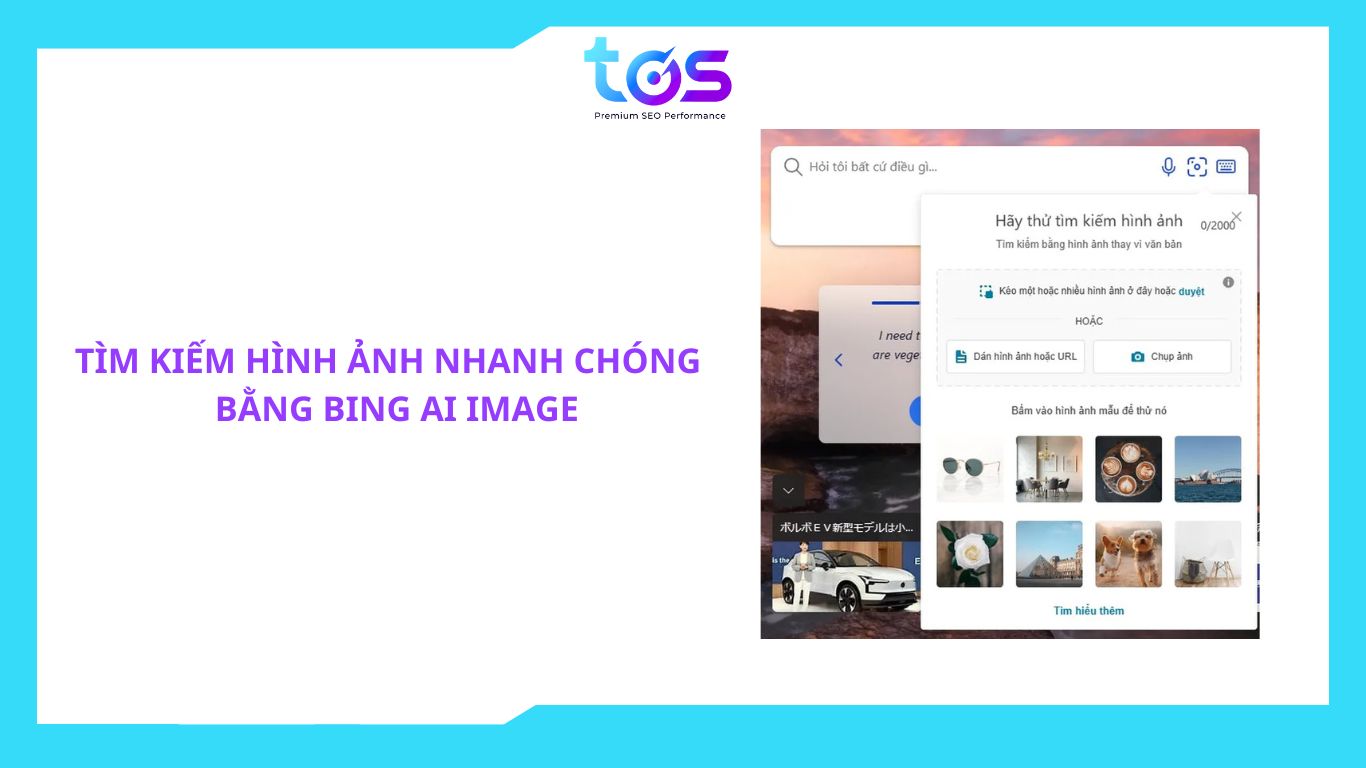The image size is (1366, 768).
Task: Click the on-screen keyboard icon
Action: pyautogui.click(x=1226, y=167)
